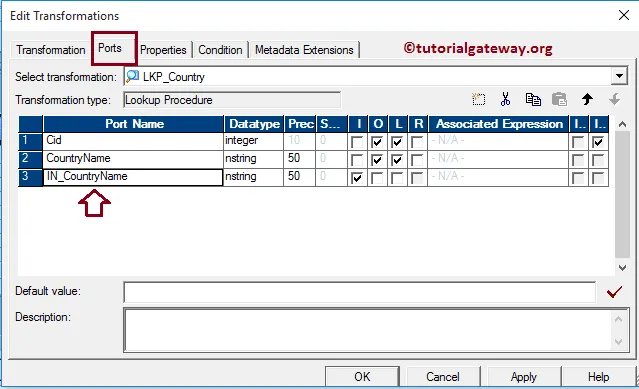This screenshot has height=389, width=639.
Task: Click the Default value input field
Action: 359,292
